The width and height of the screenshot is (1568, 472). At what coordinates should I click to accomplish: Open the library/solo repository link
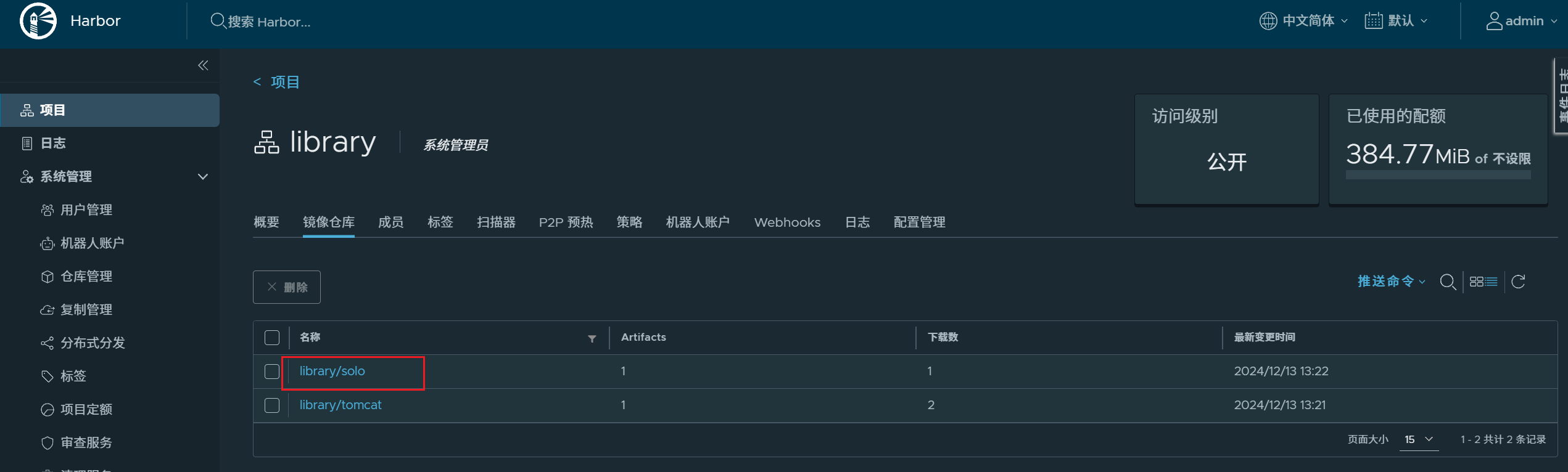pos(332,372)
